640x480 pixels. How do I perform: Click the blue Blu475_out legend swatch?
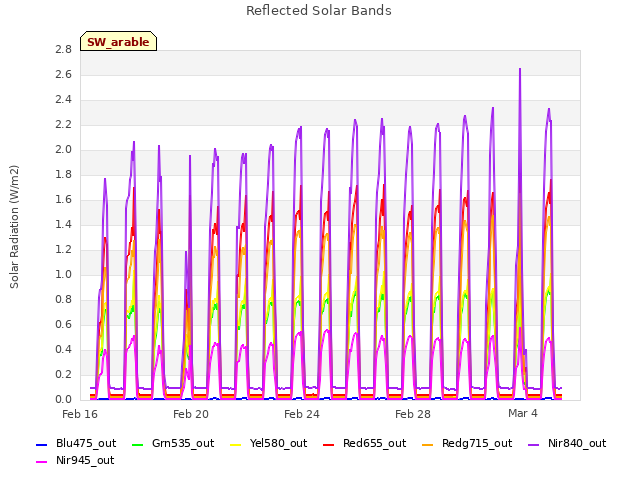(x=42, y=444)
